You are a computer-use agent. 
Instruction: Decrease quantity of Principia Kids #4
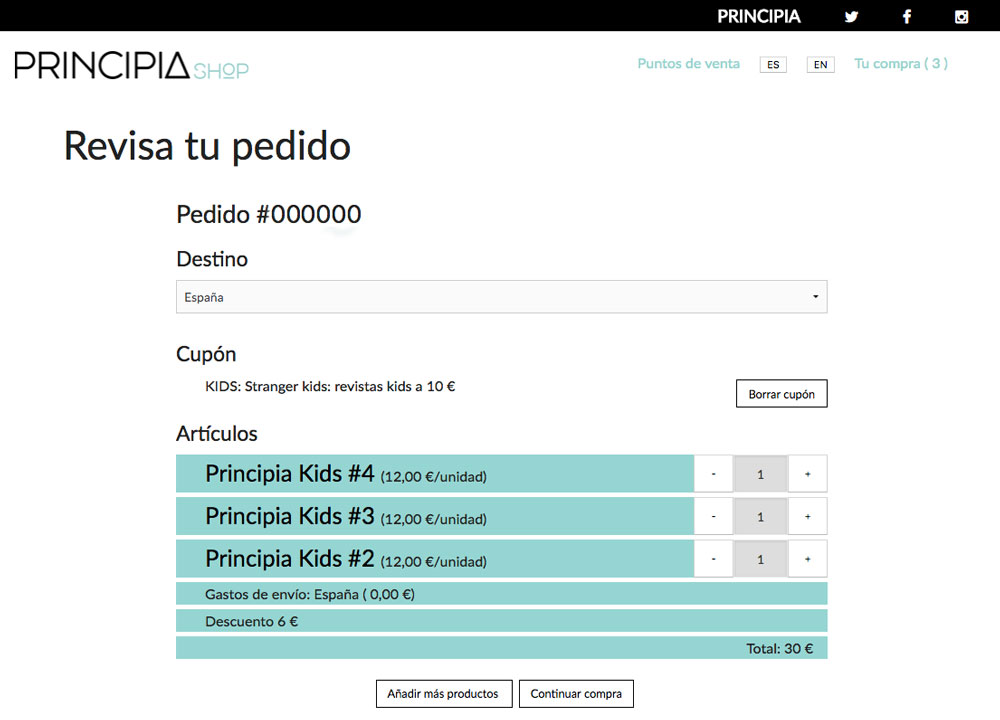[x=713, y=474]
